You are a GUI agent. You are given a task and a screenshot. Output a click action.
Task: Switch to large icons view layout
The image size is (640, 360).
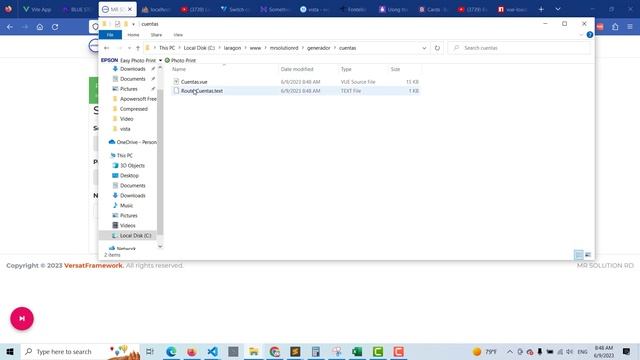pyautogui.click(x=588, y=255)
